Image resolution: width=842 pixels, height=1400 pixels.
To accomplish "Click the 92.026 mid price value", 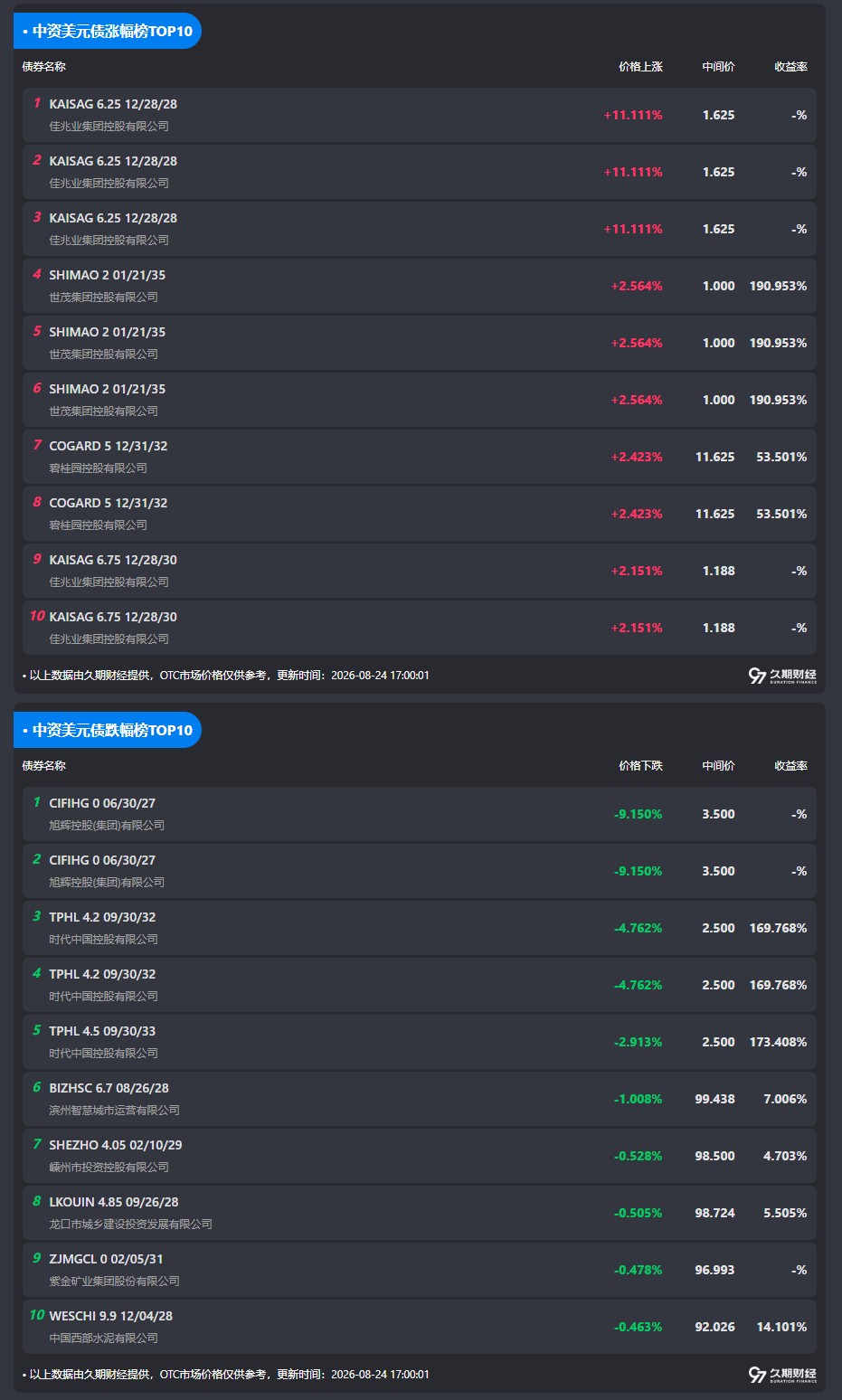I will [x=714, y=1327].
